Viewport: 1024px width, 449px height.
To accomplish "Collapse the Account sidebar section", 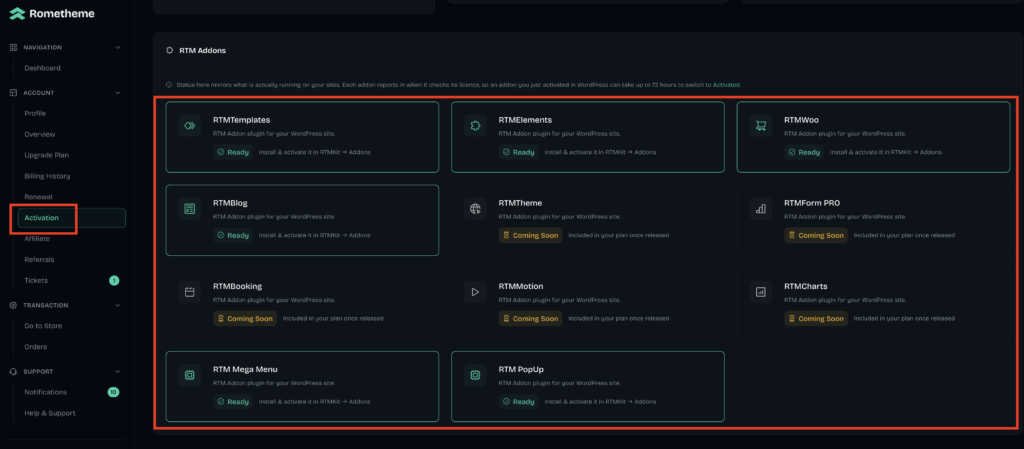I will [118, 93].
